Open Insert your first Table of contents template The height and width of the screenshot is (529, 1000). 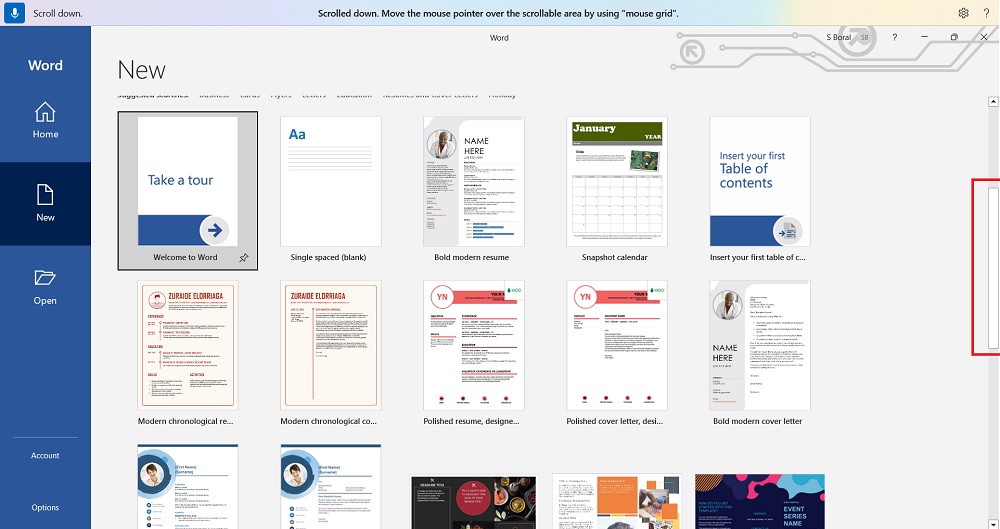760,190
